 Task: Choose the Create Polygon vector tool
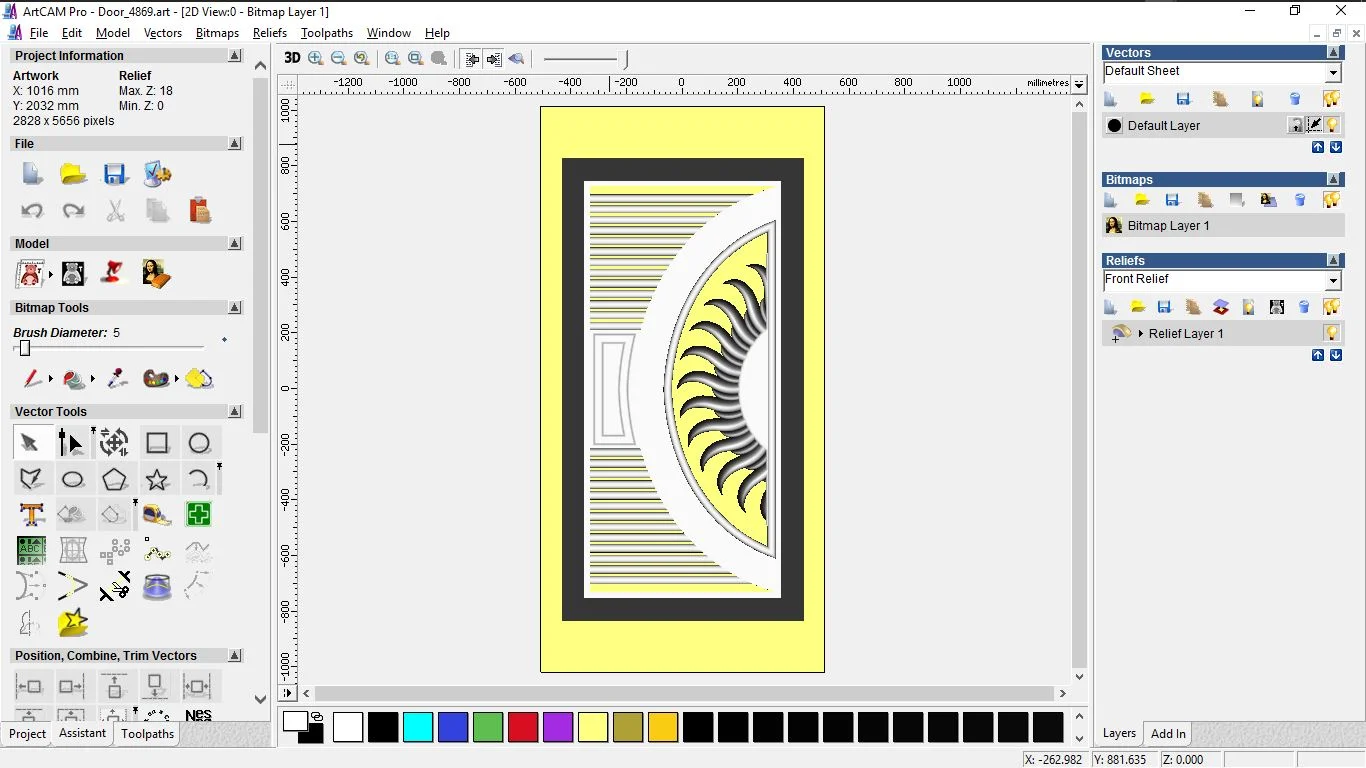point(114,480)
